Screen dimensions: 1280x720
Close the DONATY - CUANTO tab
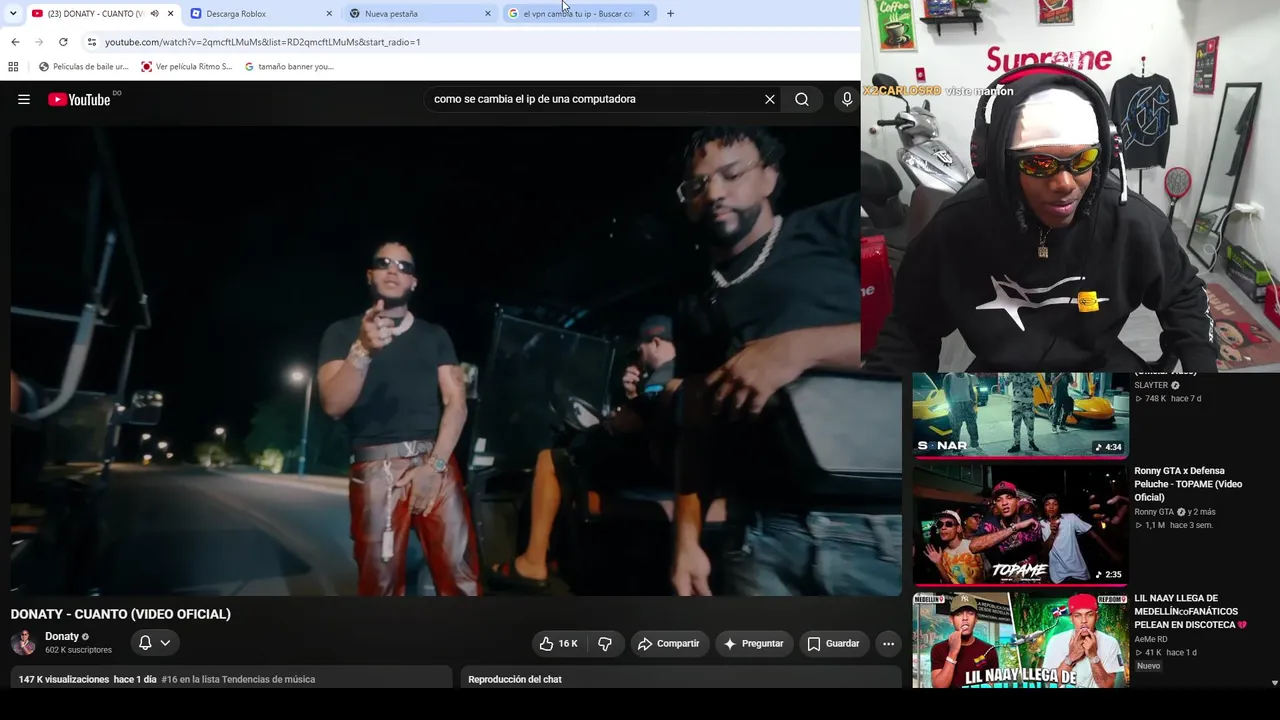(171, 13)
